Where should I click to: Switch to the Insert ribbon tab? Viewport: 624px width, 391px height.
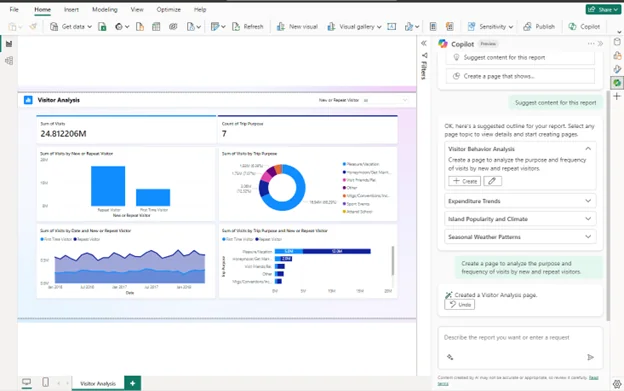(x=71, y=10)
